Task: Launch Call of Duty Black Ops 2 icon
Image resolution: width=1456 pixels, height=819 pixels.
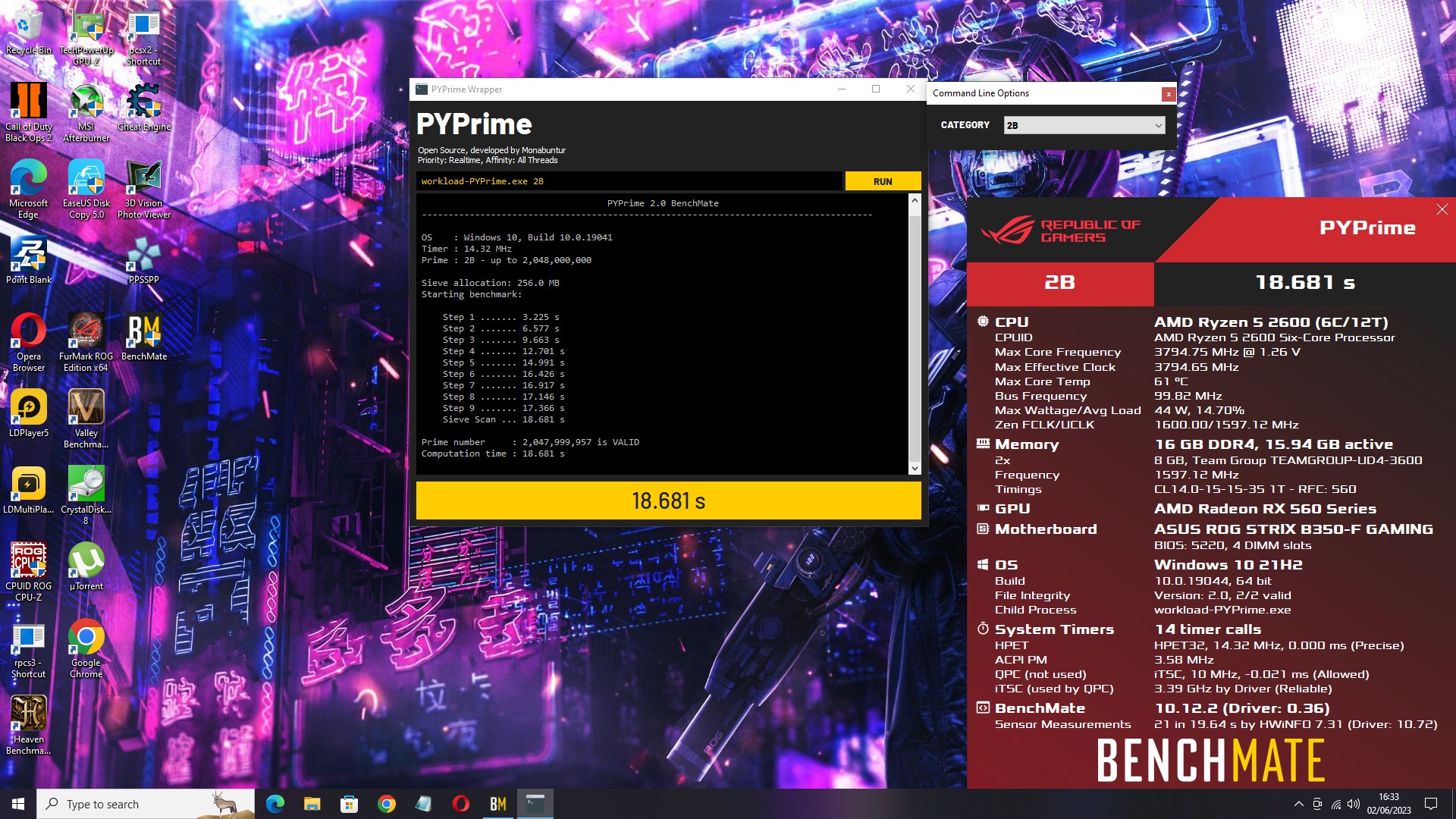Action: [x=28, y=112]
